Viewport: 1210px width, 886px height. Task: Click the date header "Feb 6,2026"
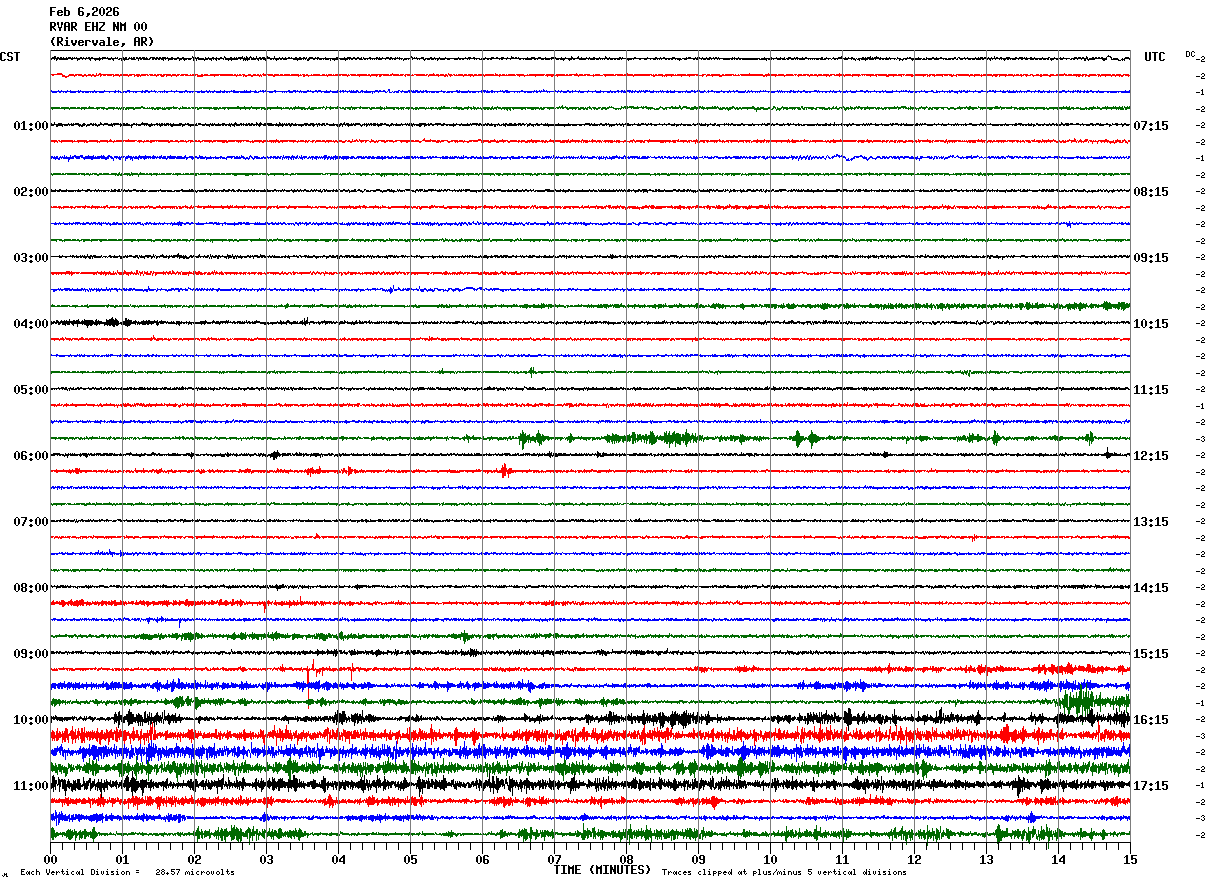click(x=84, y=12)
